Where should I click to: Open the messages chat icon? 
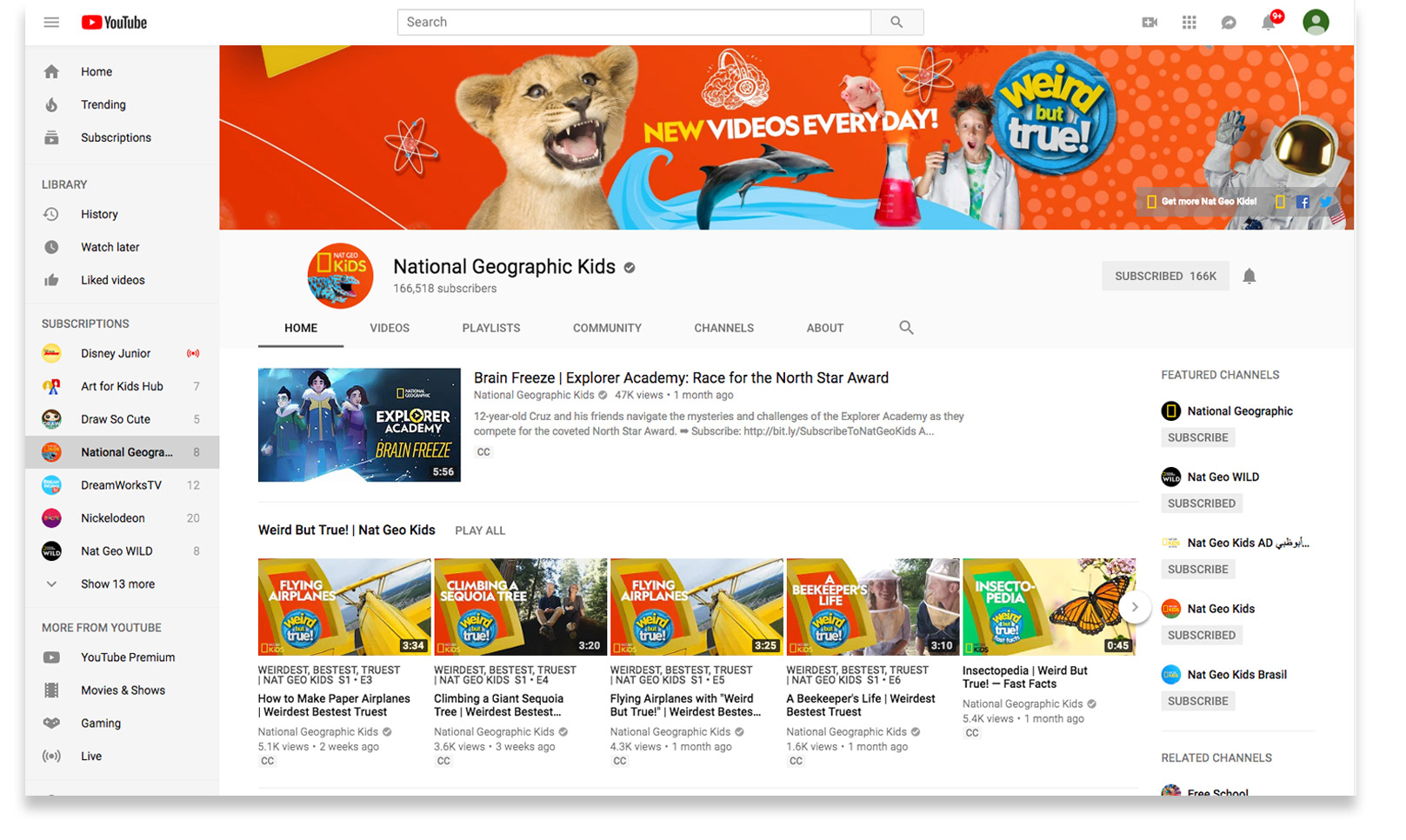(1229, 23)
